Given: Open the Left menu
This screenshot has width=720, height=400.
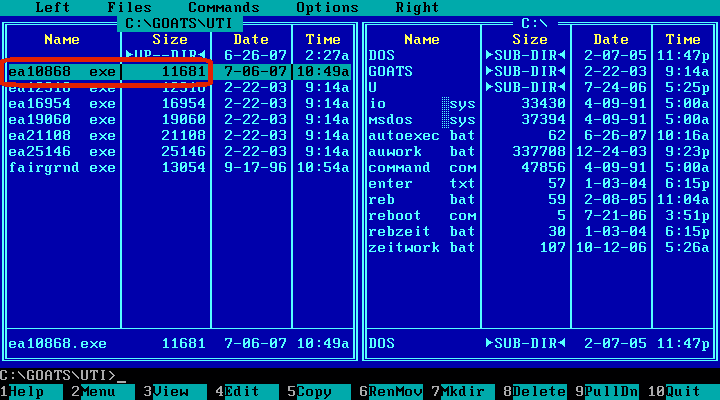Looking at the screenshot, I should tap(53, 7).
